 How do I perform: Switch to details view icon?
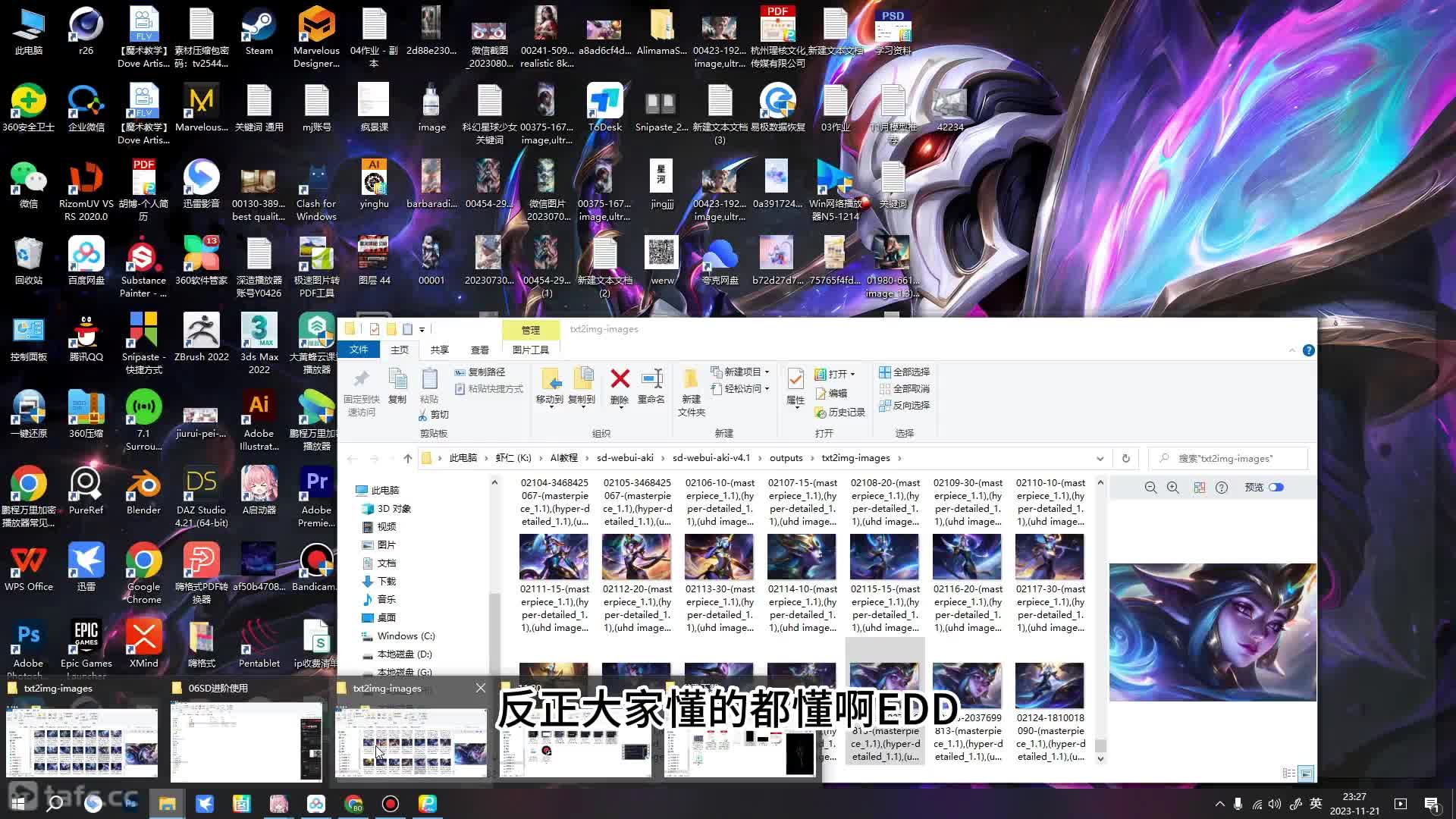tap(1288, 773)
